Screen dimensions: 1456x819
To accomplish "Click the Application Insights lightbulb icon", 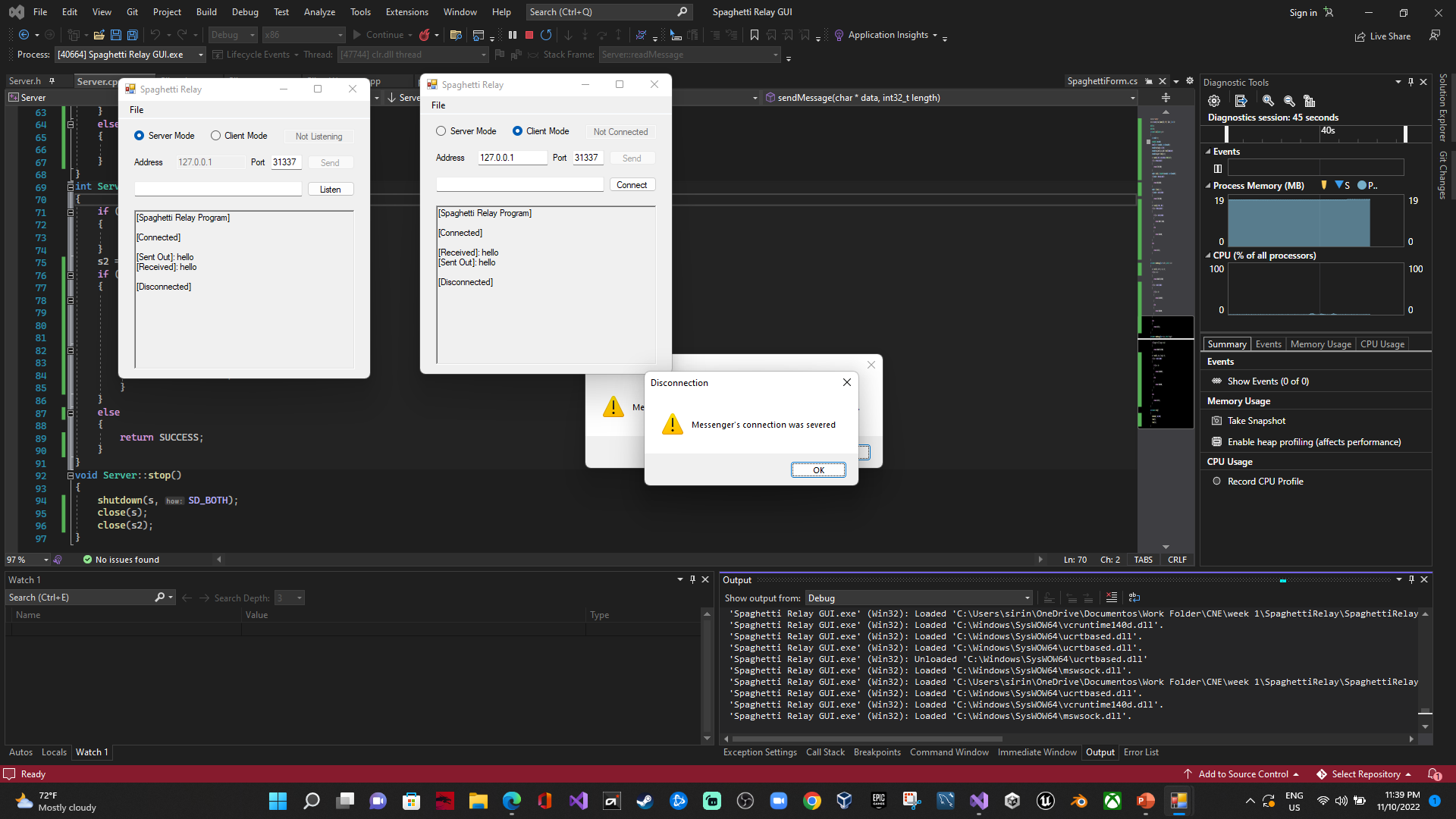I will [839, 35].
